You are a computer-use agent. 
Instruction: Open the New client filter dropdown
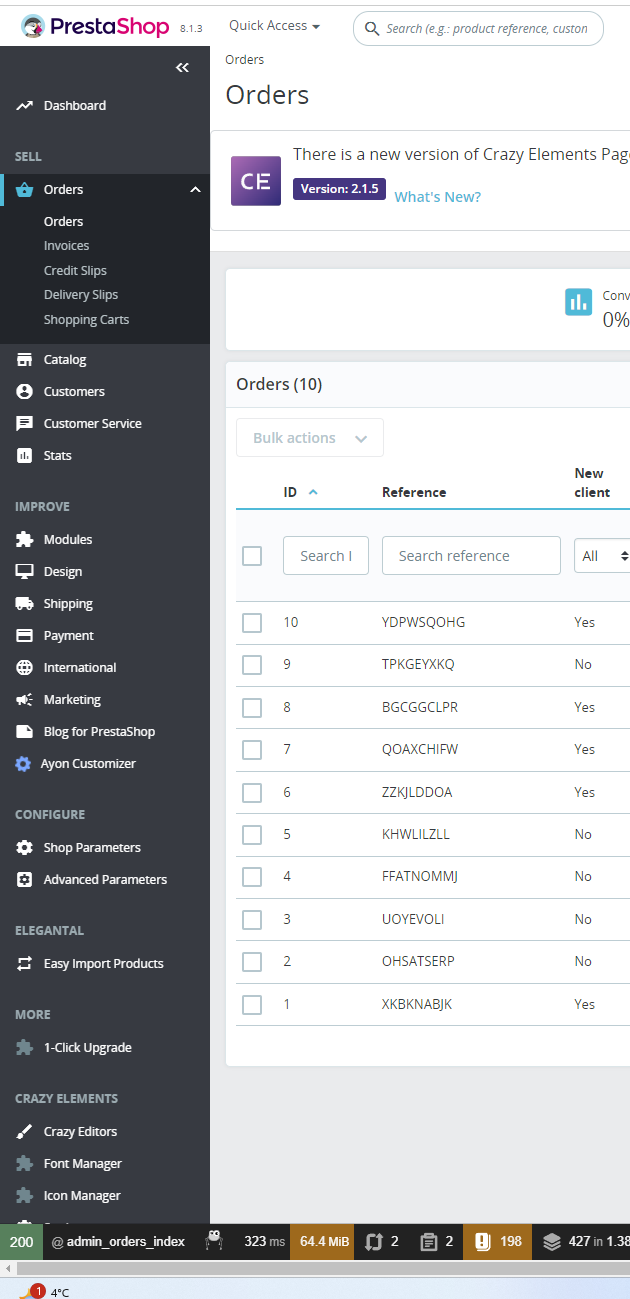pyautogui.click(x=603, y=556)
